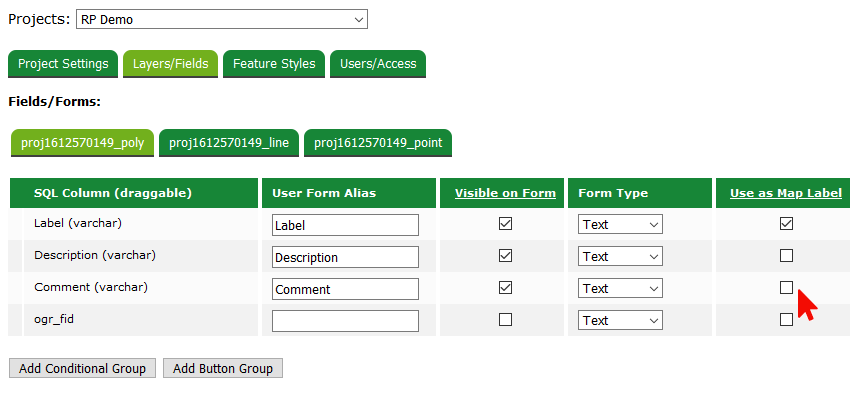Screen dimensions: 859x417
Task: Disable Use as Map Label for Label
Action: coord(786,224)
